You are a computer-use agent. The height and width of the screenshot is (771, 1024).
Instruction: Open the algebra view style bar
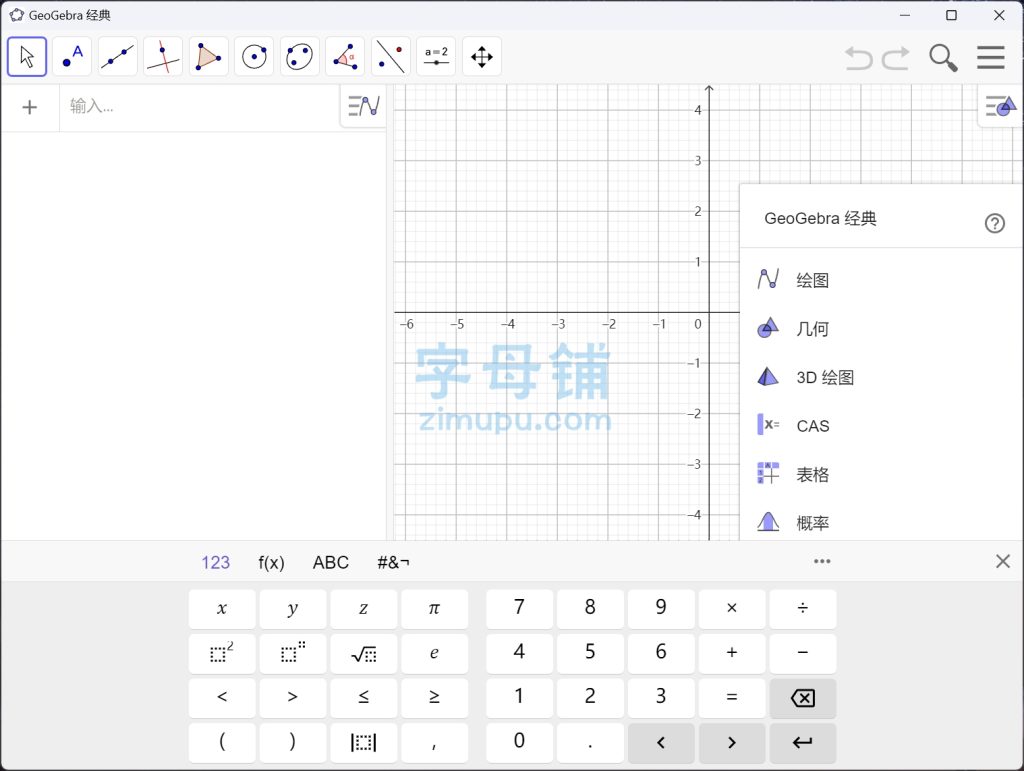coord(364,106)
